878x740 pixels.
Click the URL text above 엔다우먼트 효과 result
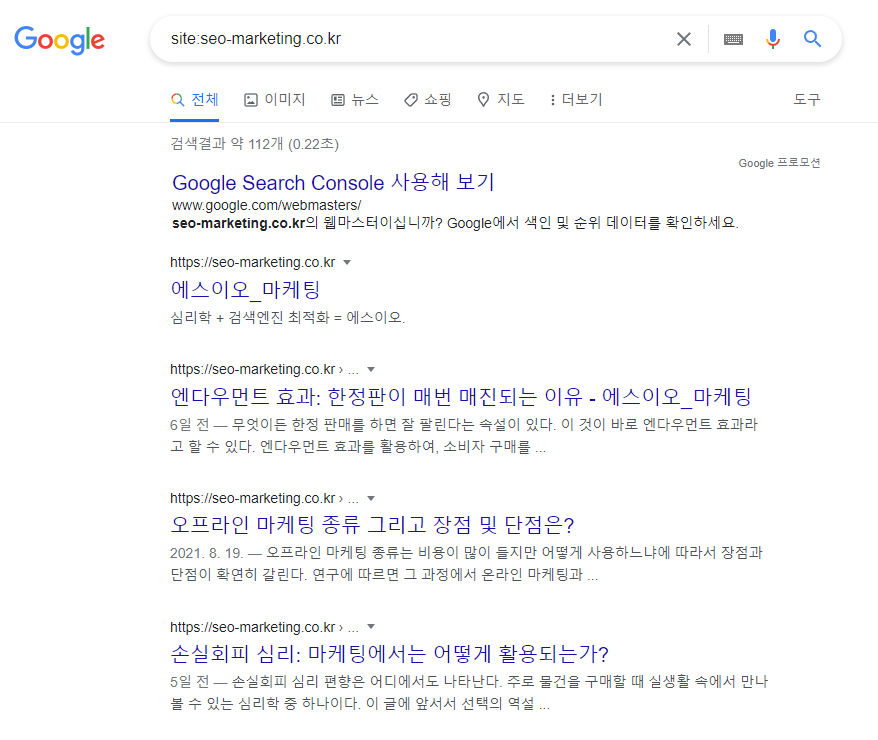(x=264, y=369)
